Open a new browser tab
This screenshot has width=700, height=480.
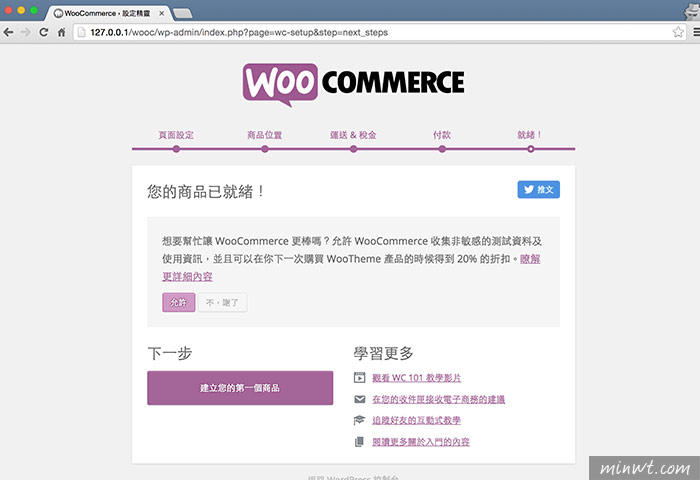pyautogui.click(x=183, y=13)
